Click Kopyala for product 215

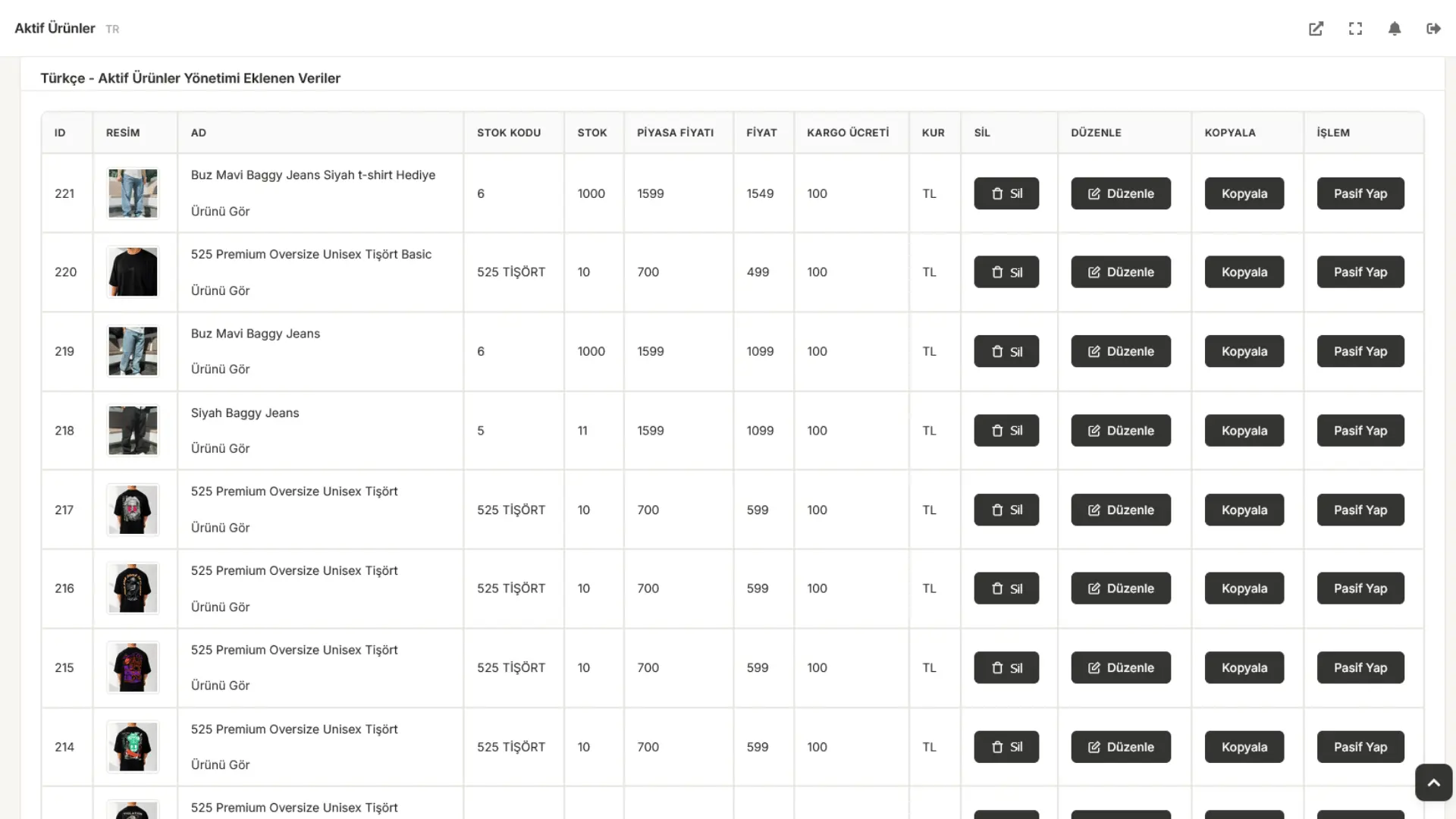[x=1244, y=668]
